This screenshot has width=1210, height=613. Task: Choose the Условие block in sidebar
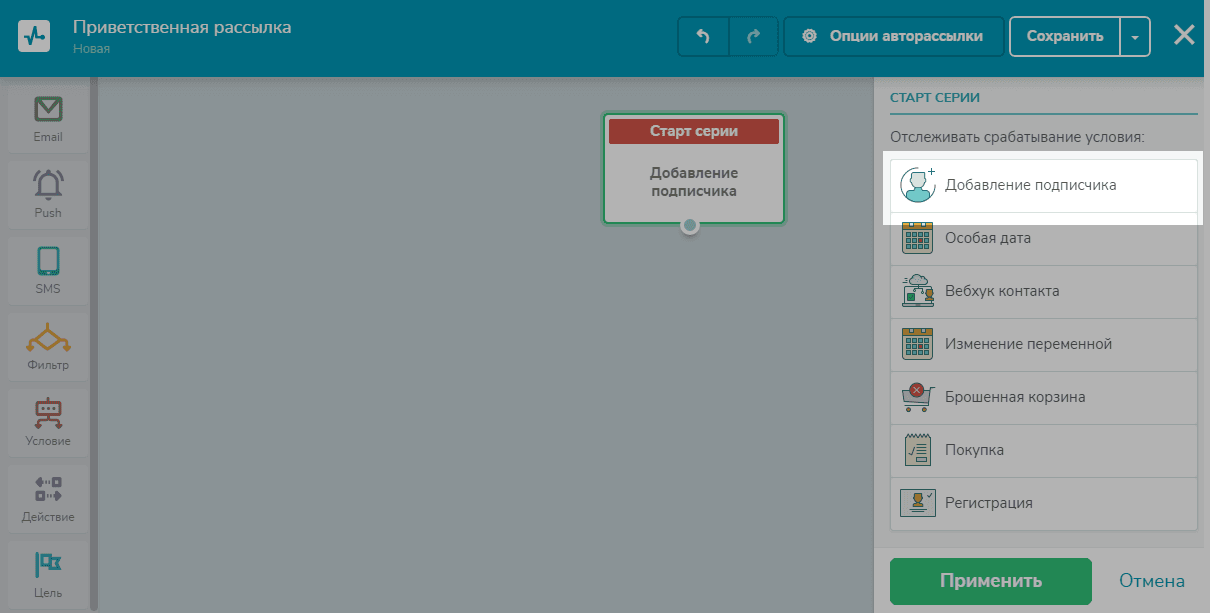pos(48,423)
